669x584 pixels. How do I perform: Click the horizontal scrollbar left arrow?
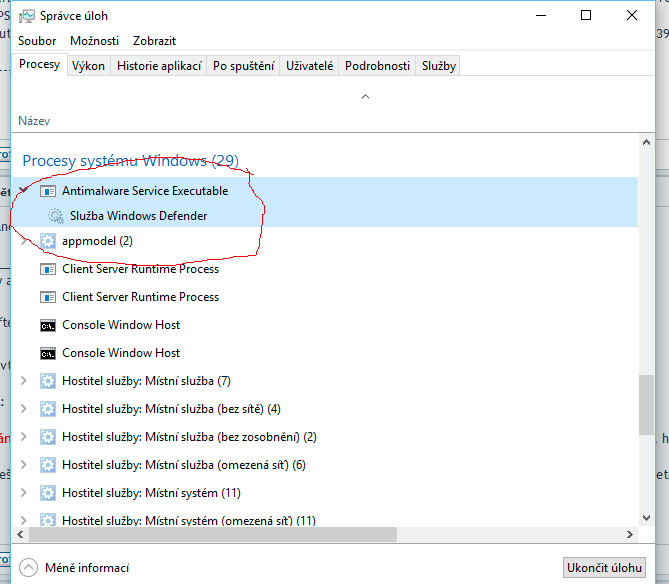(20, 534)
